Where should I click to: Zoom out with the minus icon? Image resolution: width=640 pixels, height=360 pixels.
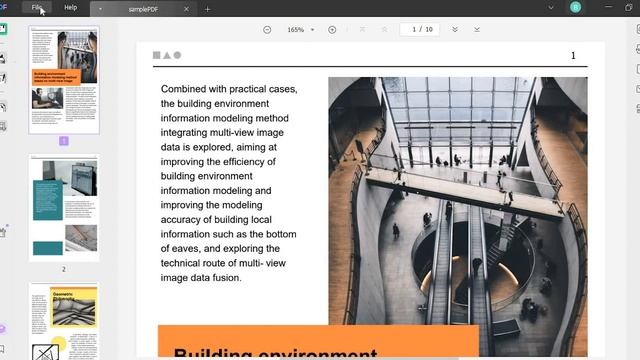267,29
